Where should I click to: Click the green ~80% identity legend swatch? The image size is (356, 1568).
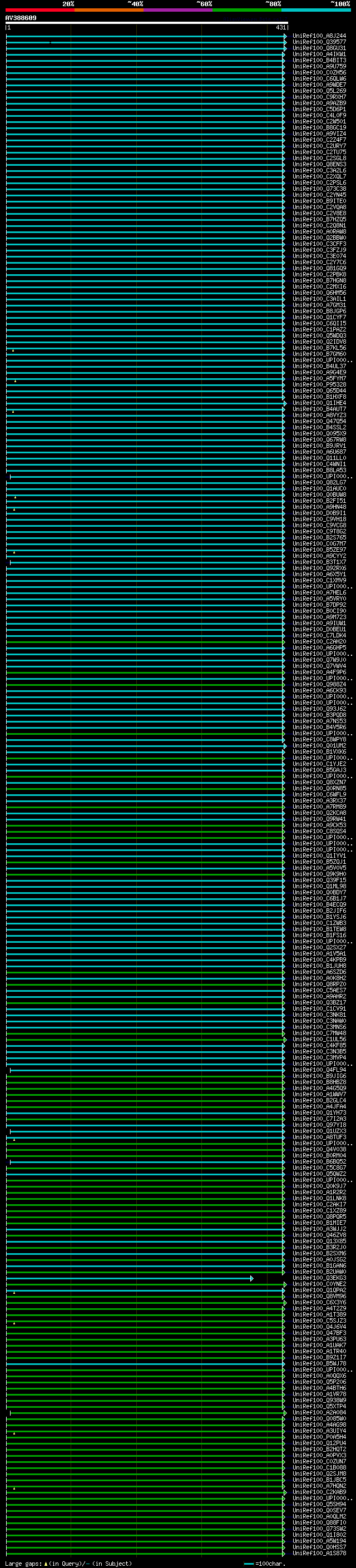click(x=247, y=10)
